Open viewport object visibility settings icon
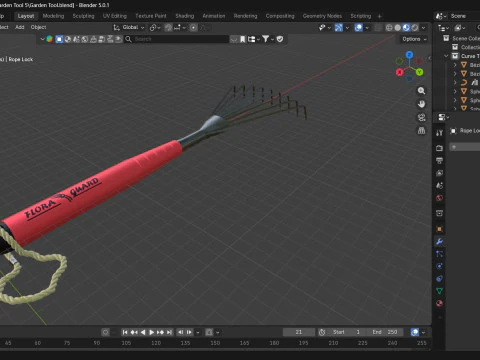This screenshot has height=360, width=480. (x=324, y=28)
